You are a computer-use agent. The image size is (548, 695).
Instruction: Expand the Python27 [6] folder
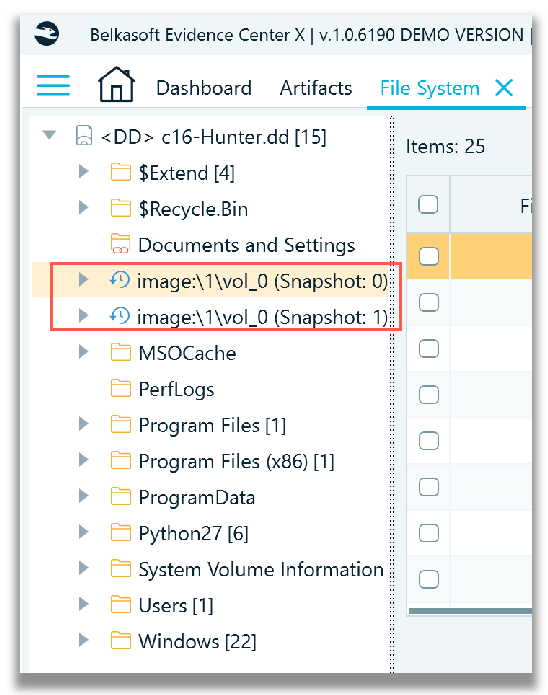(x=83, y=531)
